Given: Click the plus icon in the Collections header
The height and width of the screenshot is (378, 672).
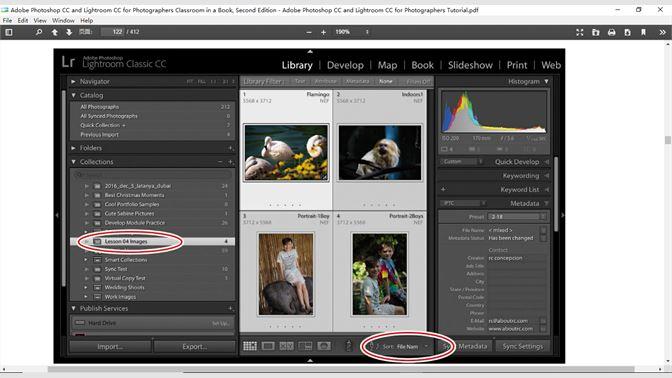Looking at the screenshot, I should click(x=230, y=162).
